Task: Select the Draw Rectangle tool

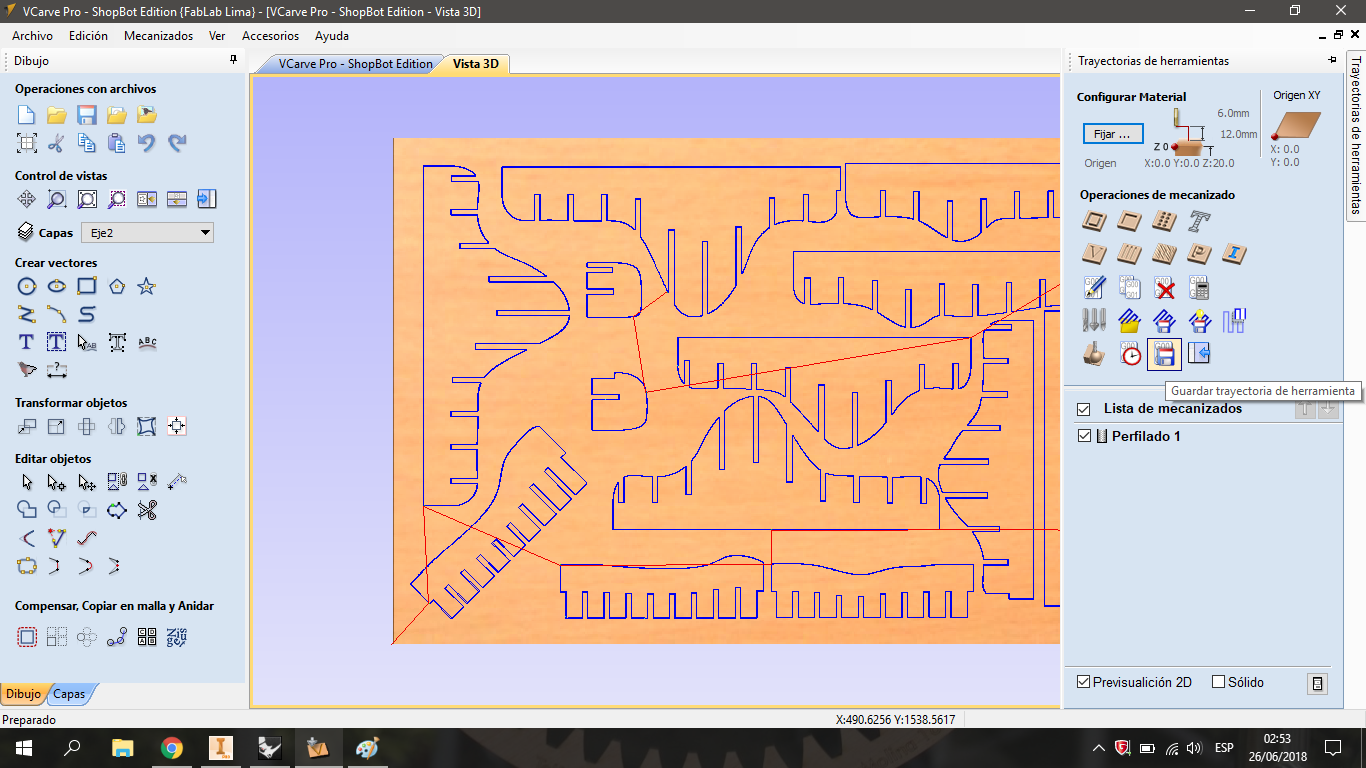Action: point(87,287)
